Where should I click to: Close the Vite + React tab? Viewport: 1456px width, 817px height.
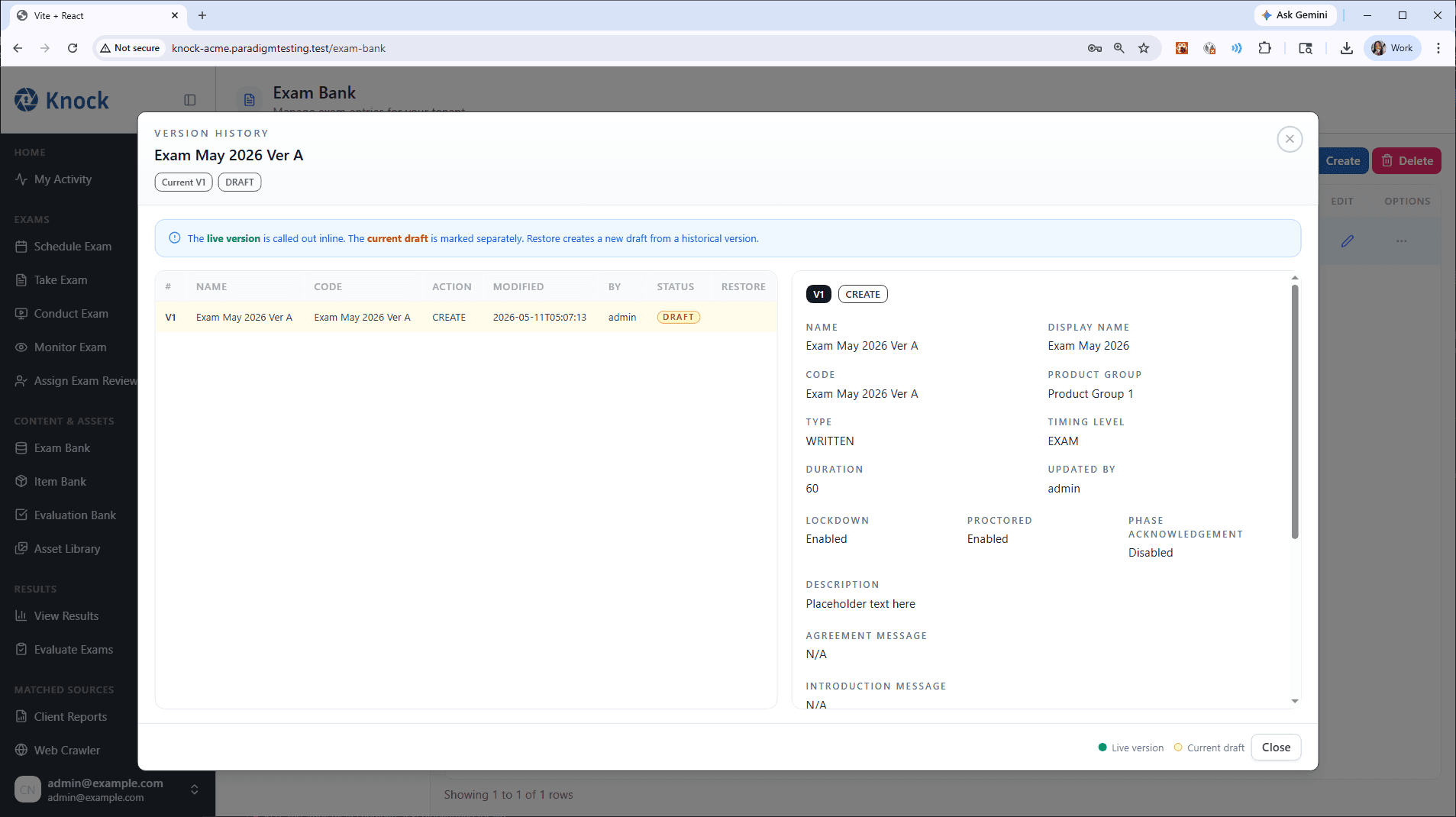pyautogui.click(x=175, y=15)
